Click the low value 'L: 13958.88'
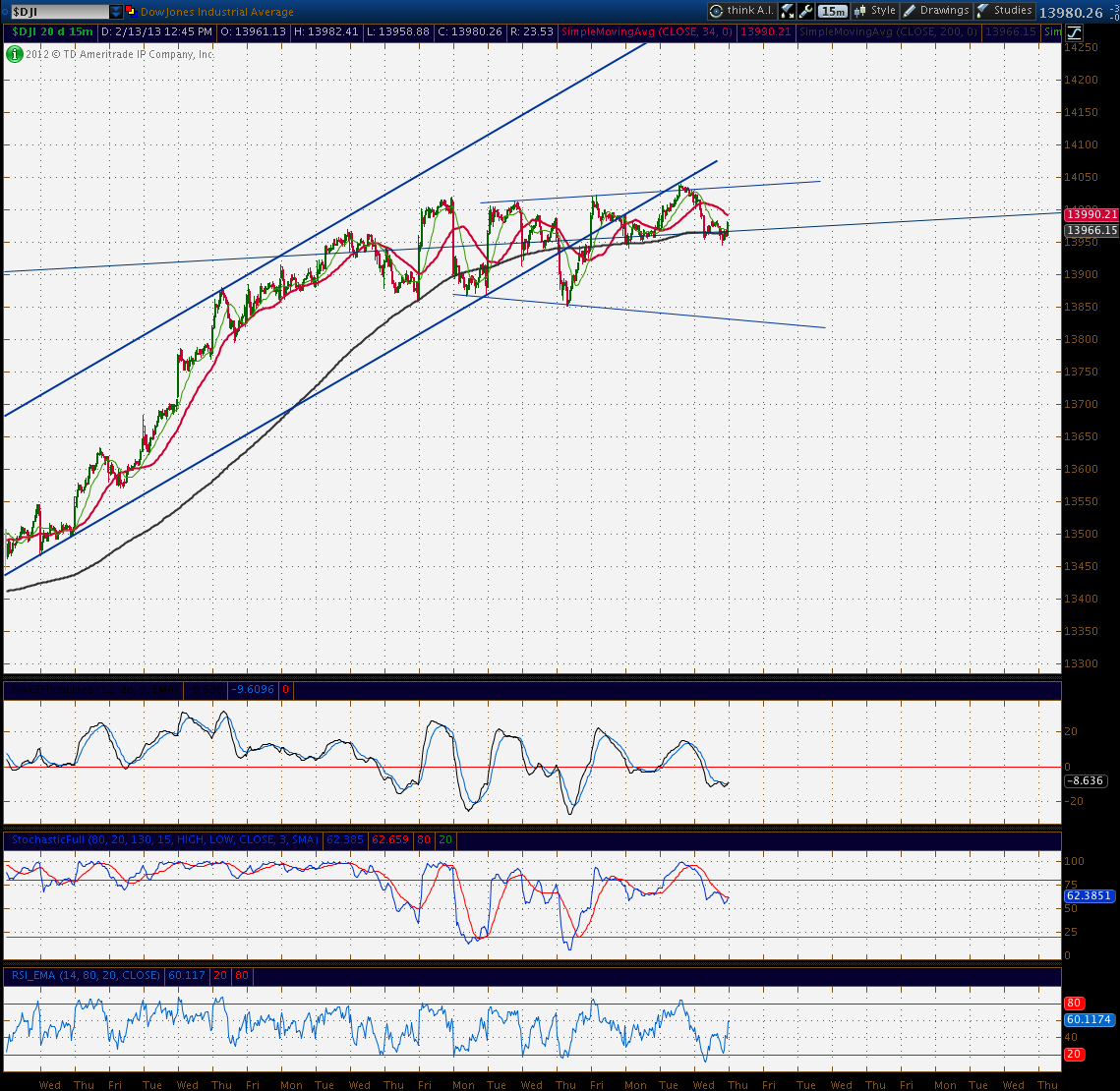The width and height of the screenshot is (1120, 1091). (398, 31)
